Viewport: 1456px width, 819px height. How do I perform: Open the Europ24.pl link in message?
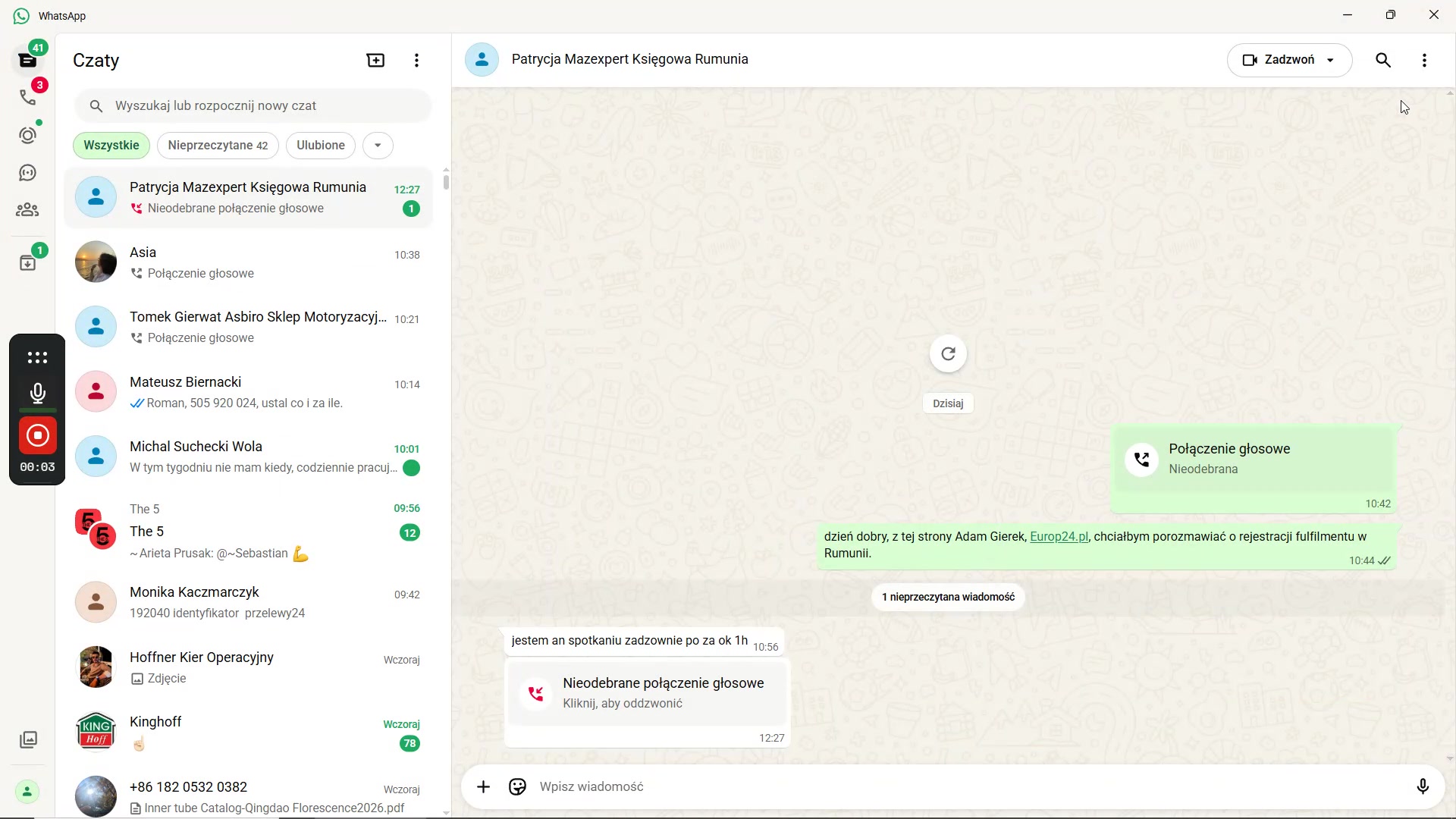(x=1059, y=537)
